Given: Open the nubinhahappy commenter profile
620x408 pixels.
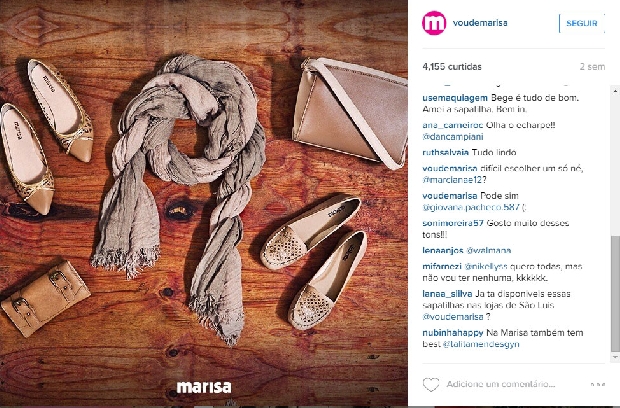Looking at the screenshot, I should 453,333.
